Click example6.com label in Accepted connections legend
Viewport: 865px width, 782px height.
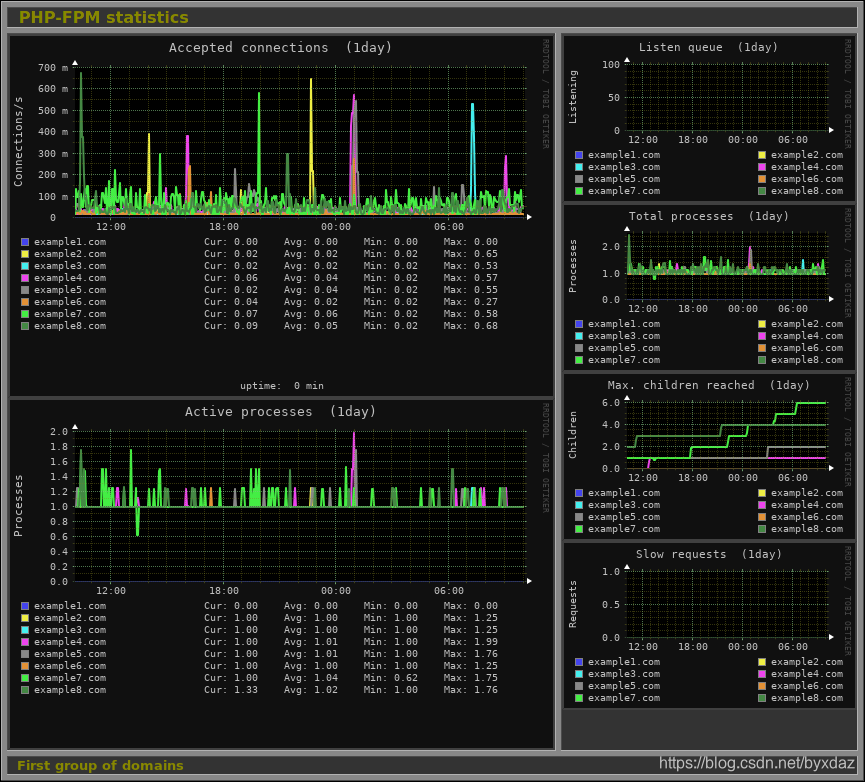[70, 302]
